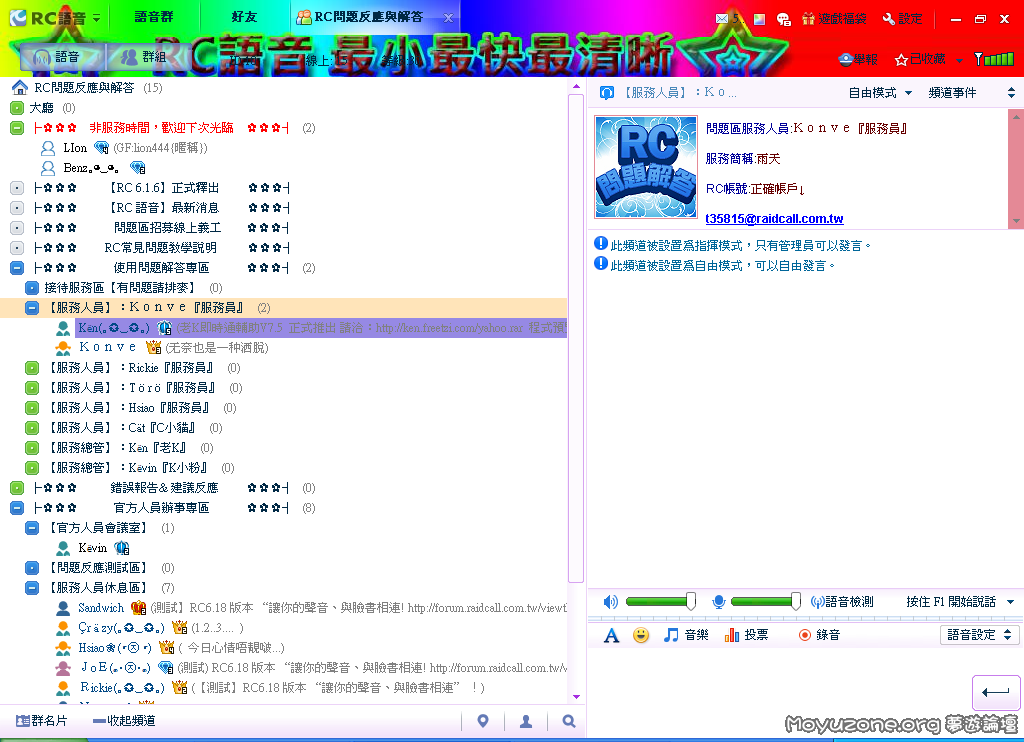Switch to 好友 tab
The image size is (1024, 742).
coord(244,18)
